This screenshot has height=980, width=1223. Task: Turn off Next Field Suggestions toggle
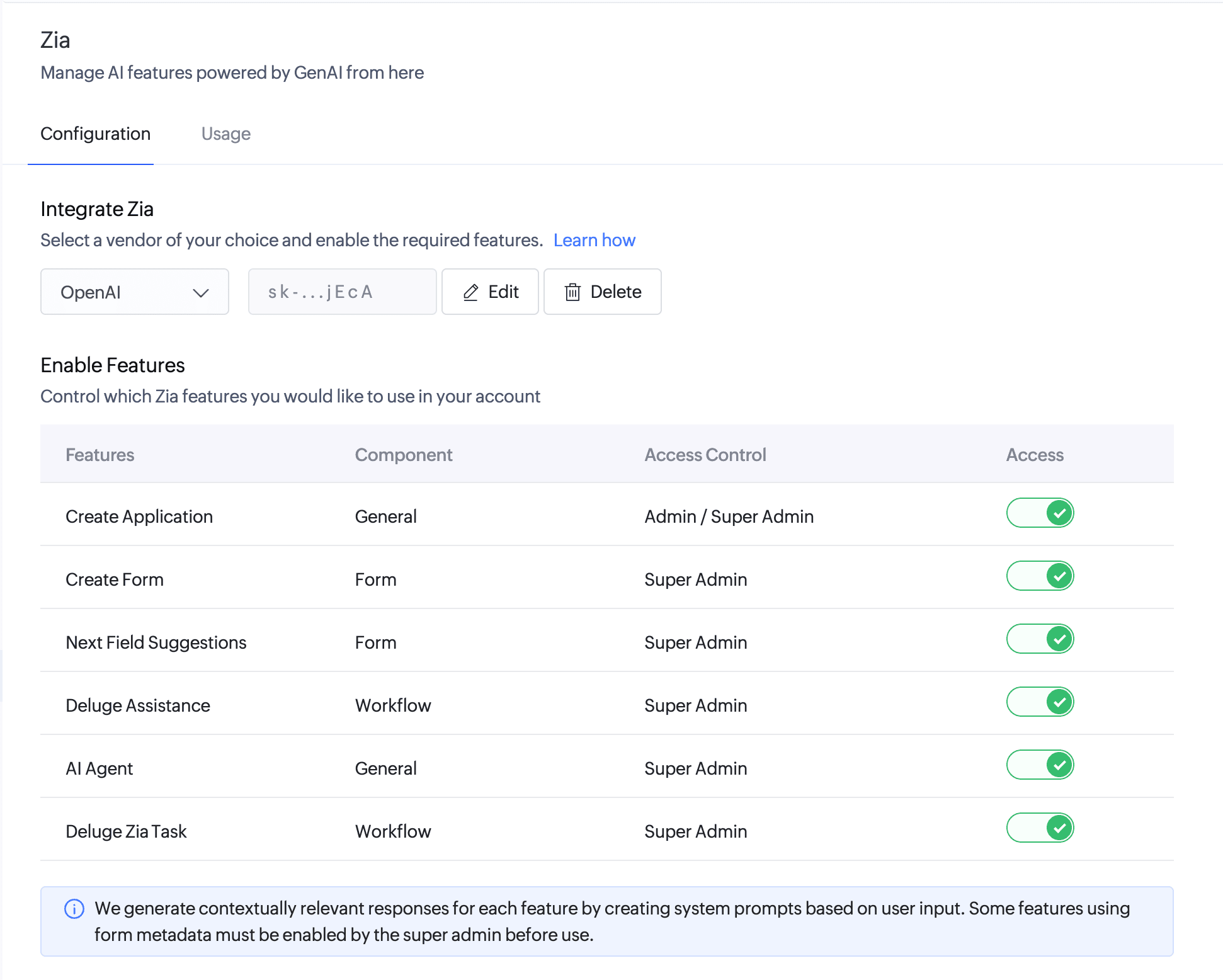tap(1040, 639)
